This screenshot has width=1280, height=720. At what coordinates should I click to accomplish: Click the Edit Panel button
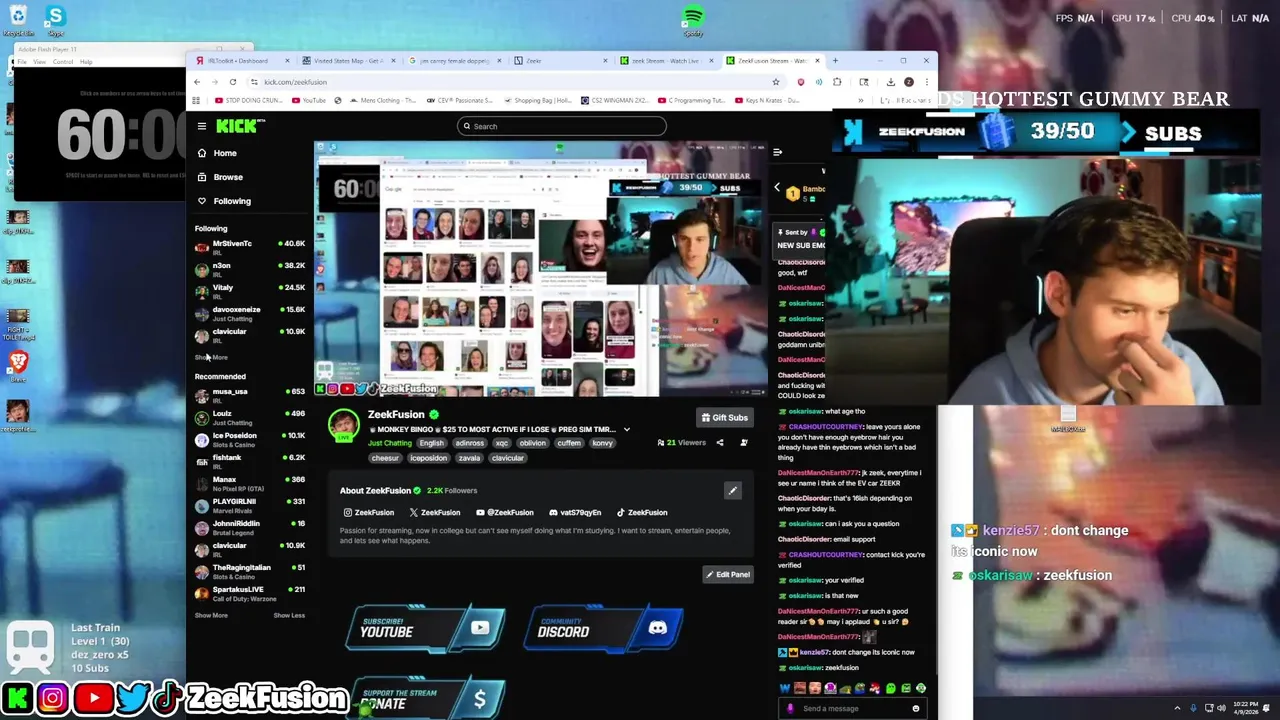[x=727, y=575]
